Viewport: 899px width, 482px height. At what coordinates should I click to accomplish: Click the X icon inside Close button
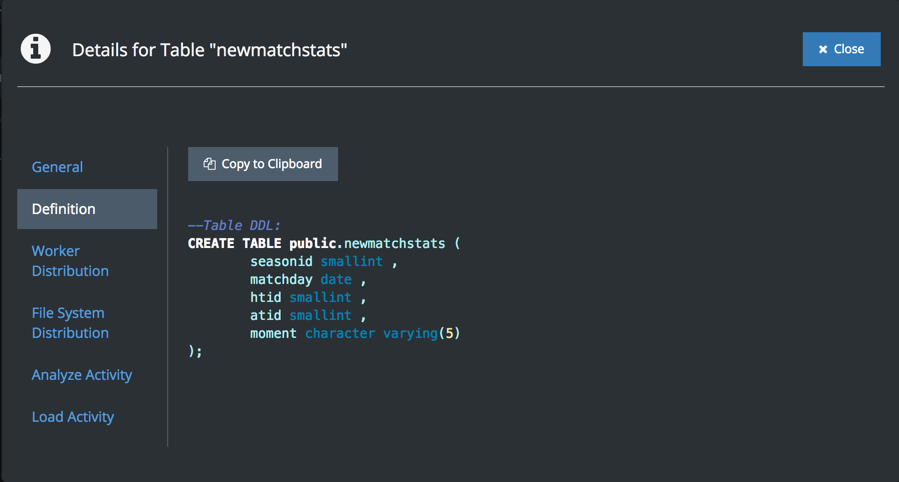pos(823,49)
